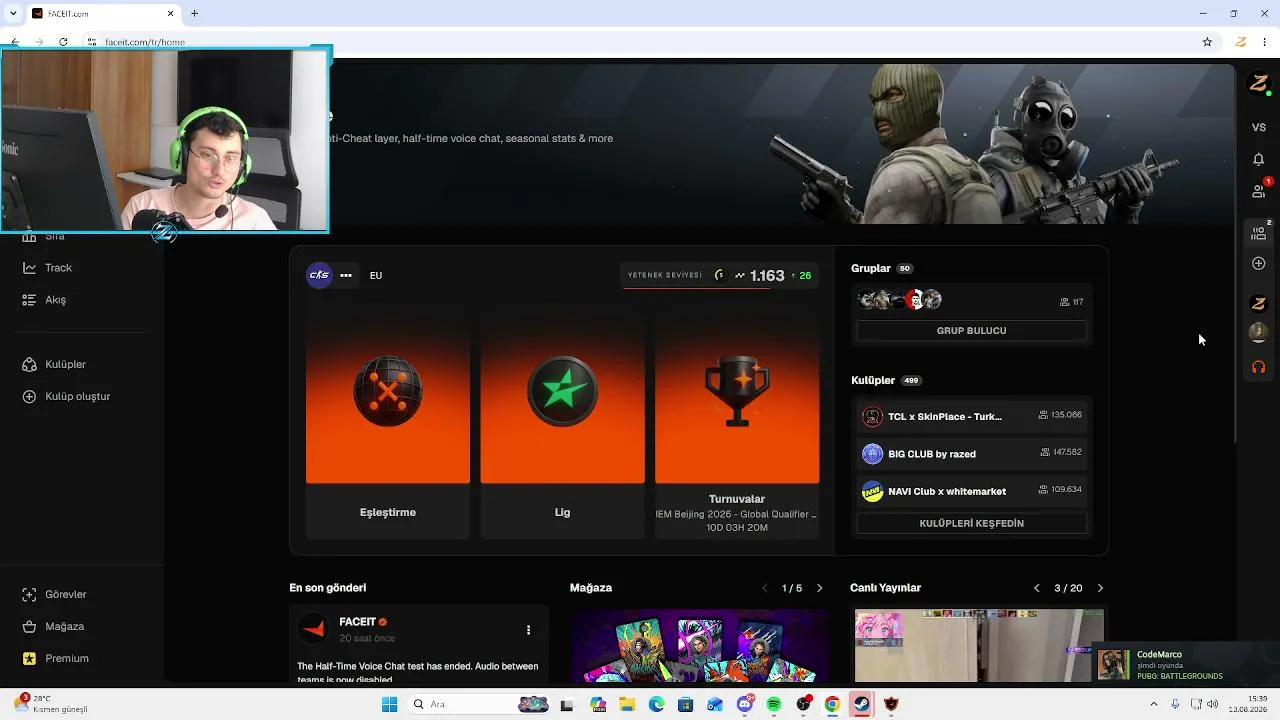Click the orange Z party member avatar
Screen dimensions: 1280x720
tap(1259, 304)
